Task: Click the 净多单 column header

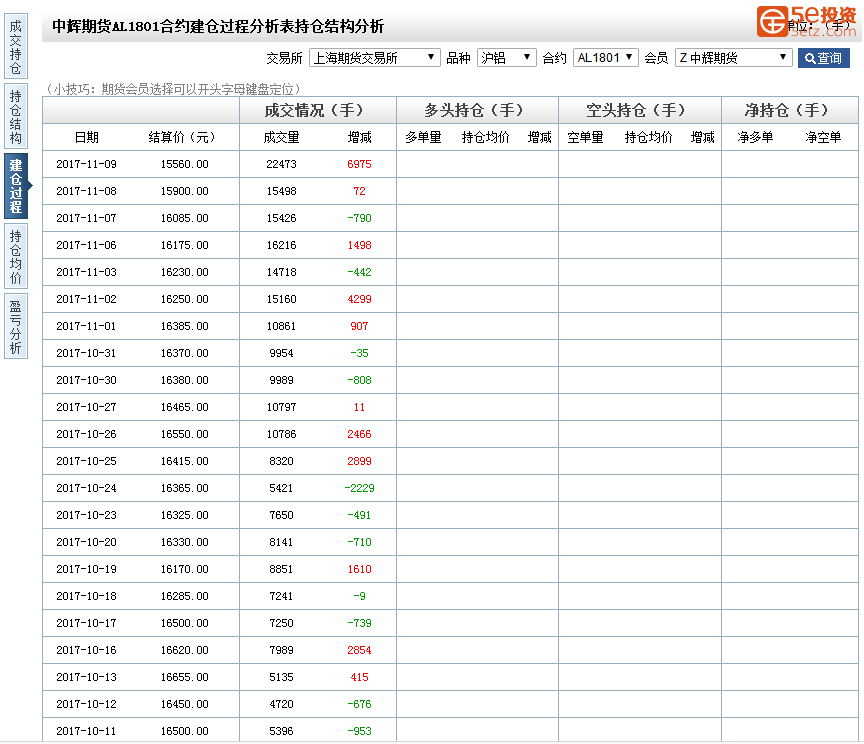Action: [755, 137]
